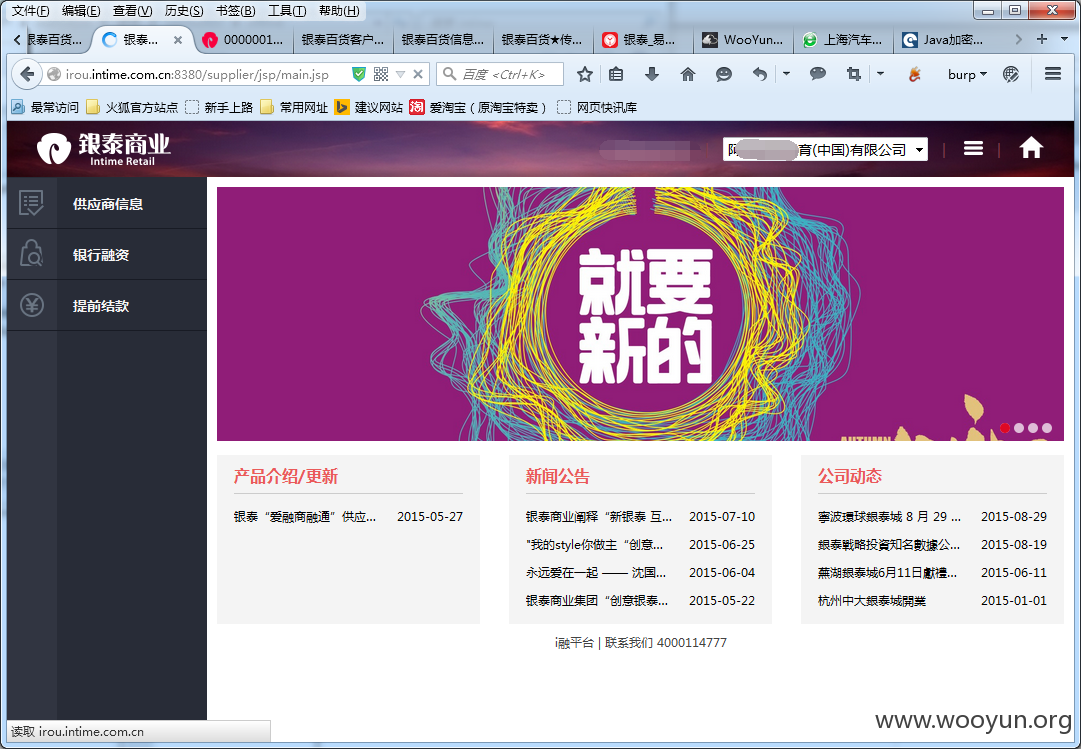The image size is (1081, 749).
Task: Open the company name dropdown selector
Action: point(825,149)
